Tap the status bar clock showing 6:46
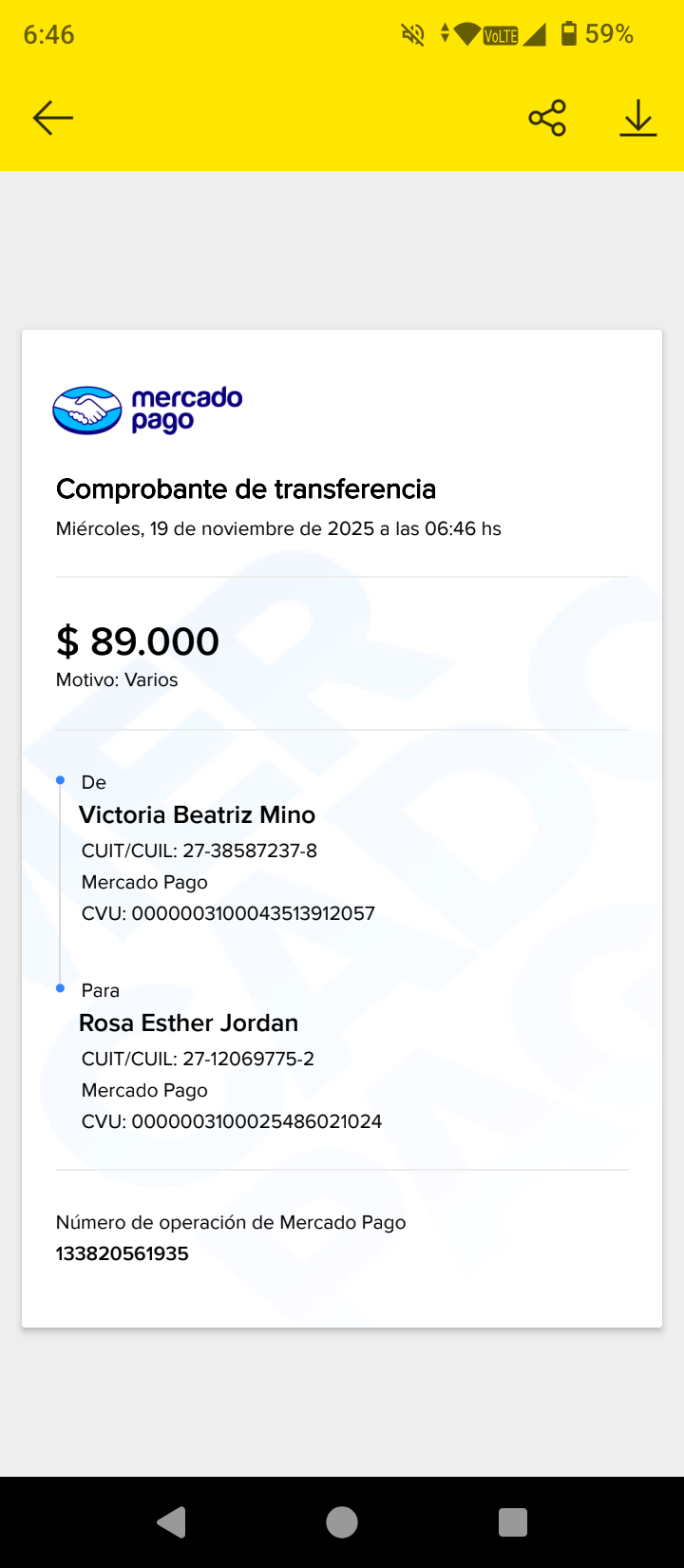The width and height of the screenshot is (684, 1568). tap(48, 35)
